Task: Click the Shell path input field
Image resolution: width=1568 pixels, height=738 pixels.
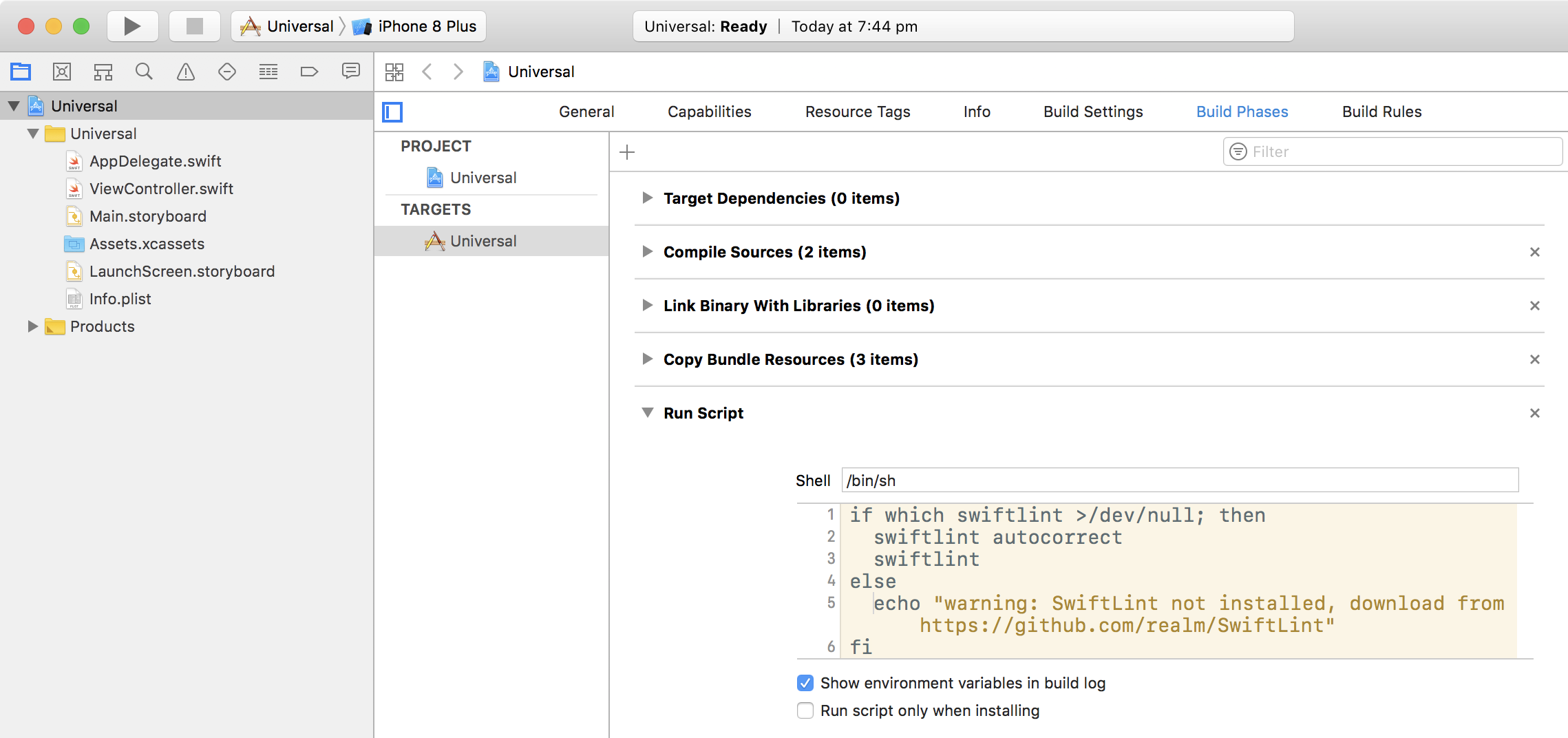Action: (1179, 481)
